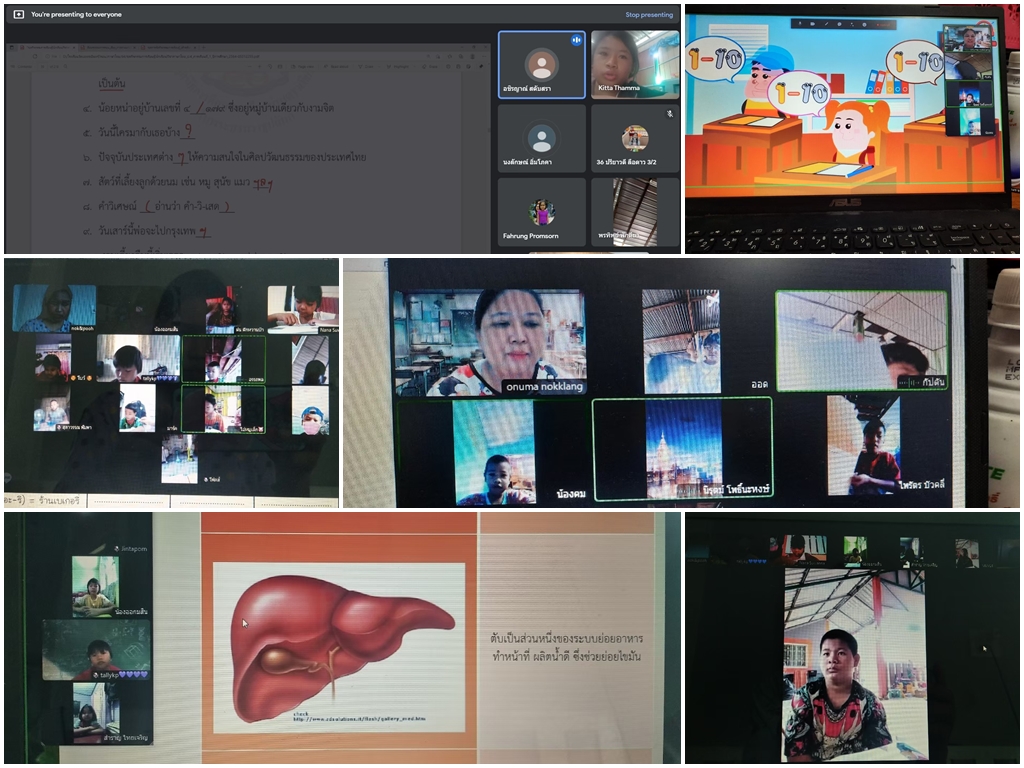Select the Fahrung Promsorn participant tile
1024x768 pixels.
pyautogui.click(x=541, y=212)
